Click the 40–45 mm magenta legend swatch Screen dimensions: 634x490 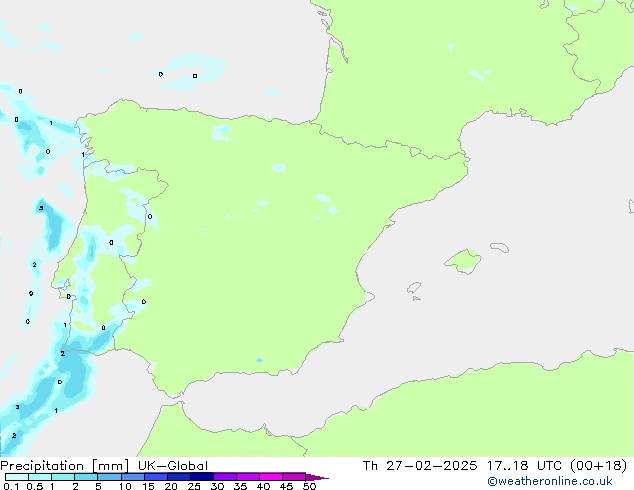click(x=271, y=477)
